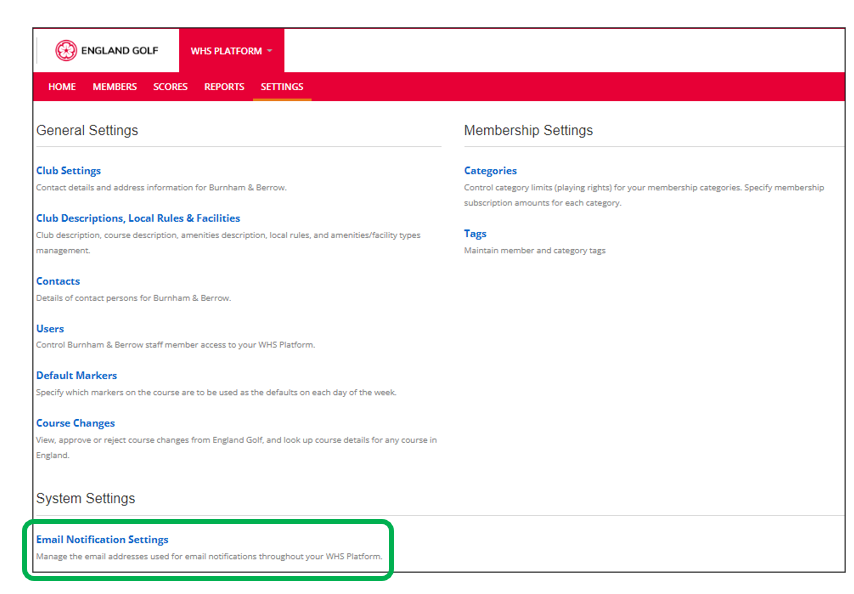Click the ENGLAND GOLF text label
Viewport: 854px width, 594px height.
pos(119,49)
